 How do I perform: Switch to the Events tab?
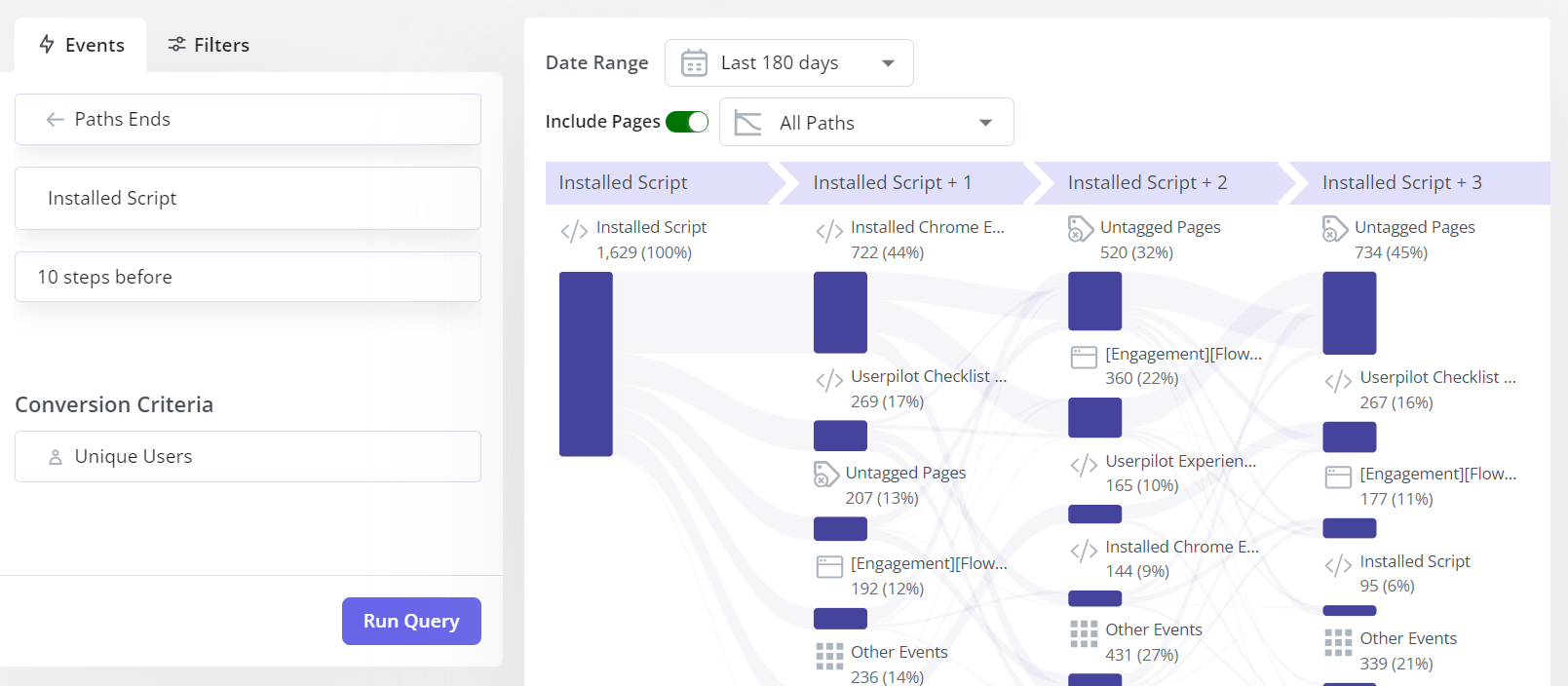81,45
